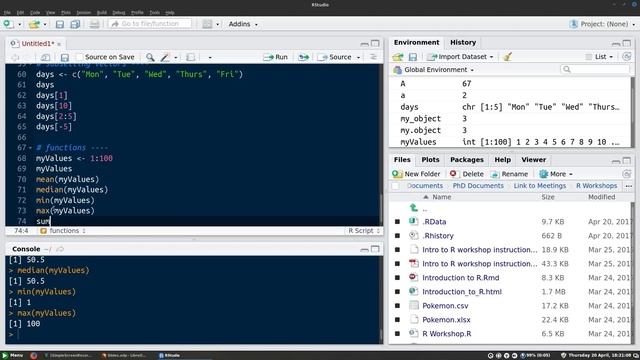Viewport: 640px width, 360px height.
Task: Refresh the Files pane listing
Action: point(627,174)
